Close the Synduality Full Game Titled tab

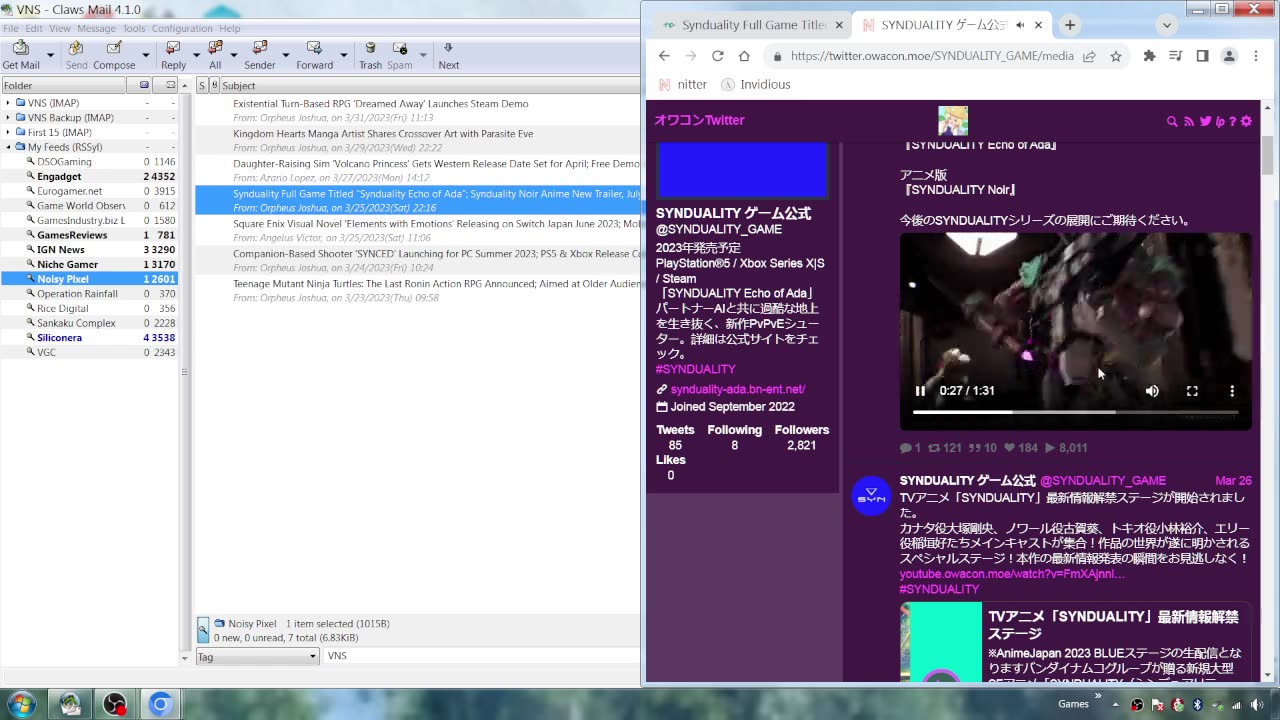click(x=840, y=25)
